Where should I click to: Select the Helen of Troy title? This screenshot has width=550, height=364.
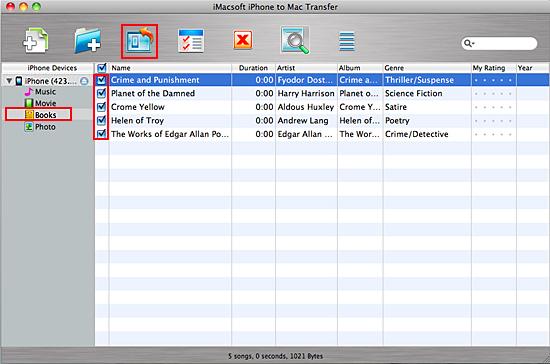[x=138, y=120]
